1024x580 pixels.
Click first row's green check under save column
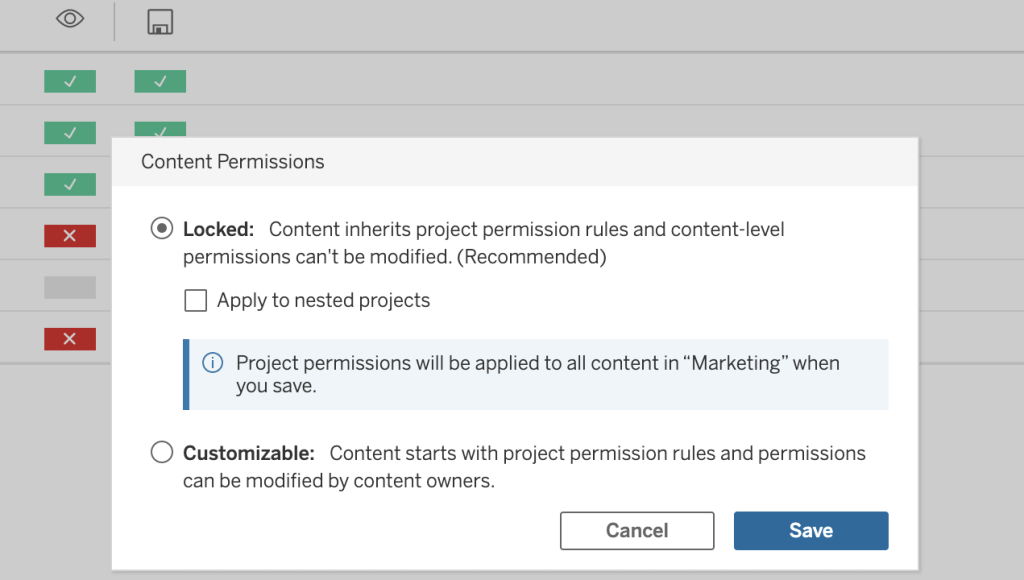[160, 82]
